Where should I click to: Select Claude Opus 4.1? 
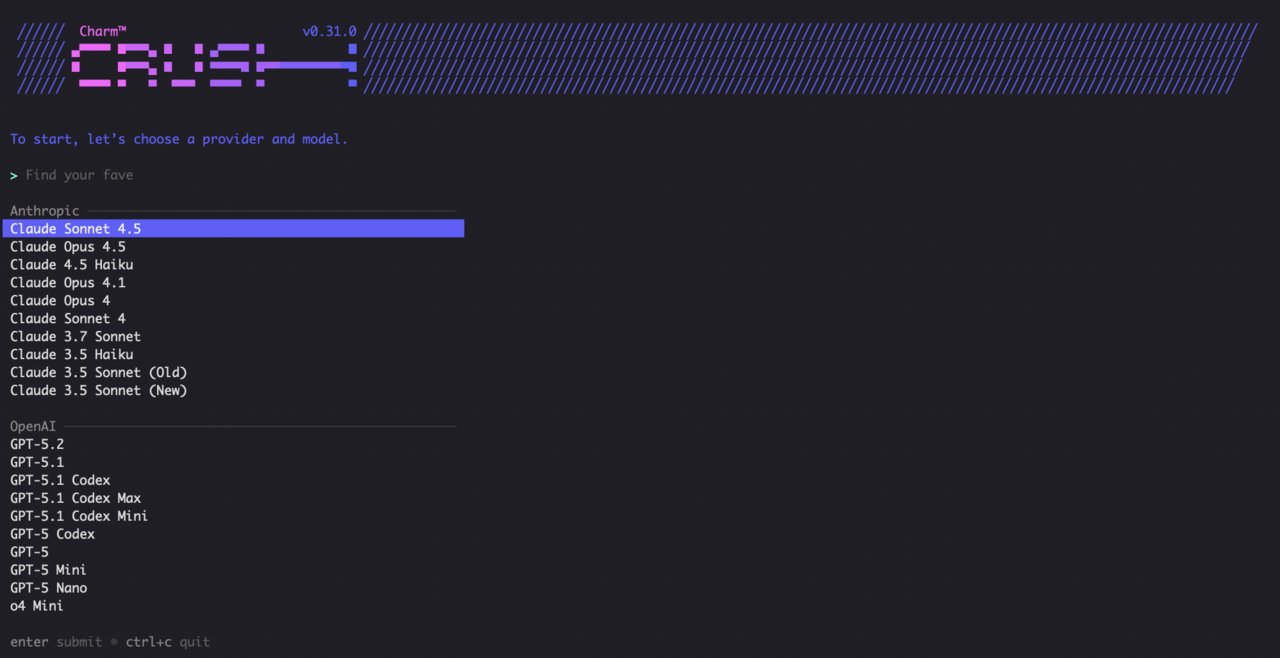[68, 283]
